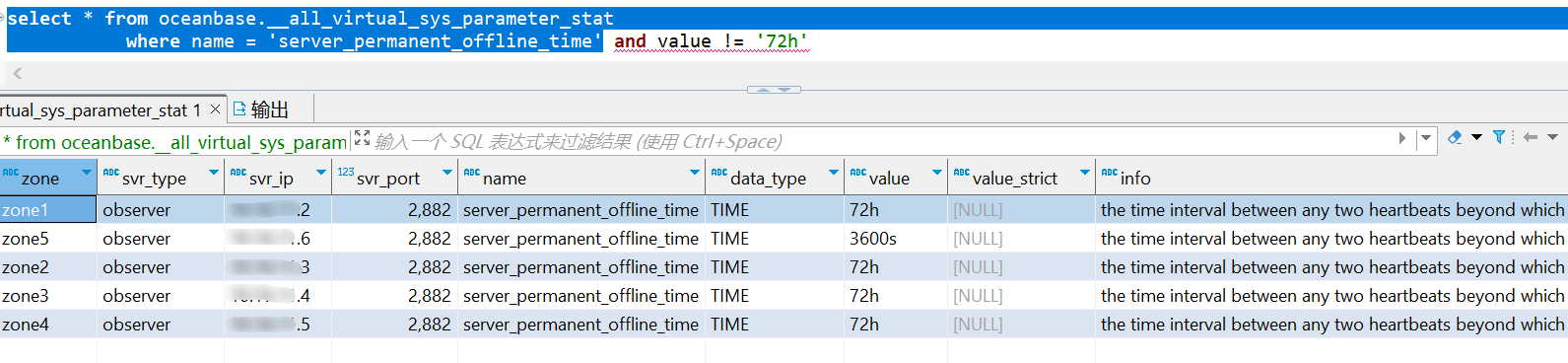Select the zone1 cell
Image resolution: width=1568 pixels, height=363 pixels.
click(48, 209)
